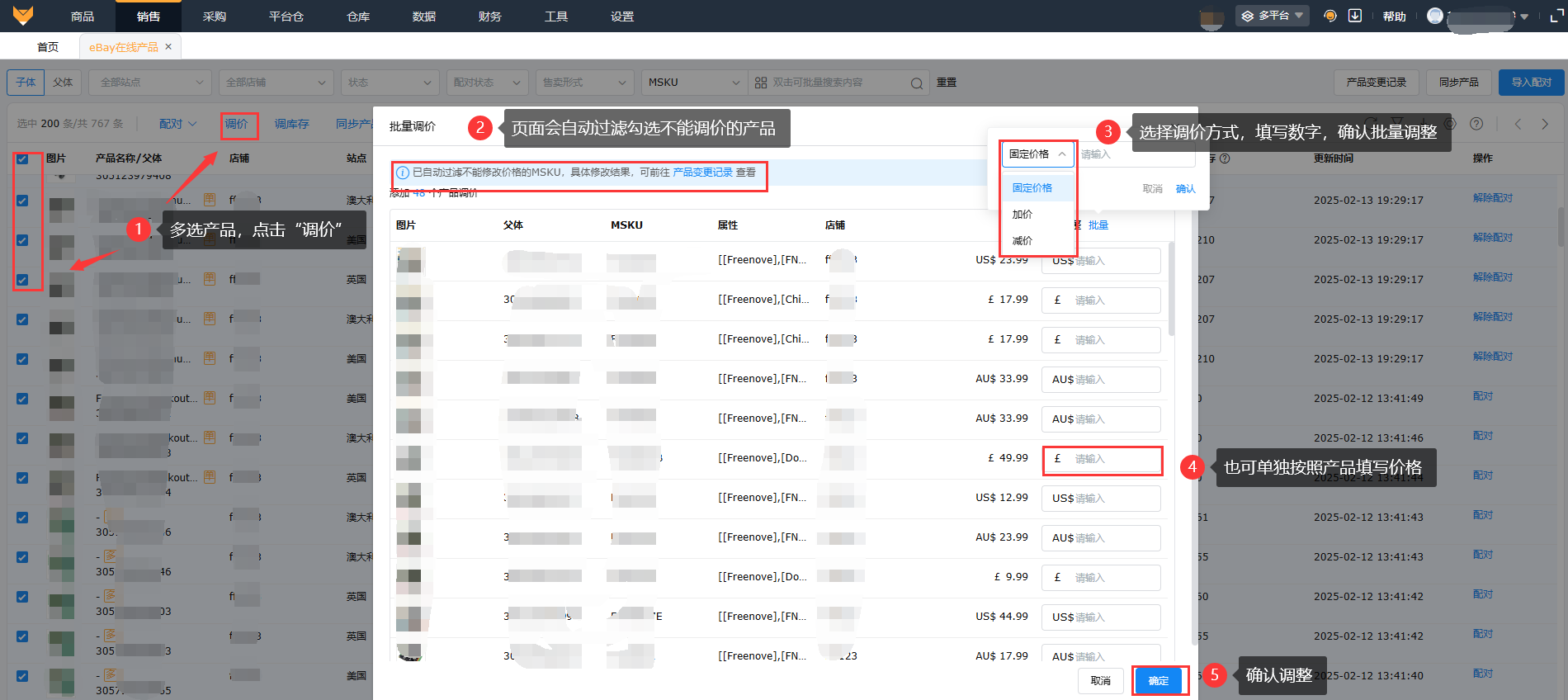Click the 确定 confirm button
1568x700 pixels.
pos(1158,680)
